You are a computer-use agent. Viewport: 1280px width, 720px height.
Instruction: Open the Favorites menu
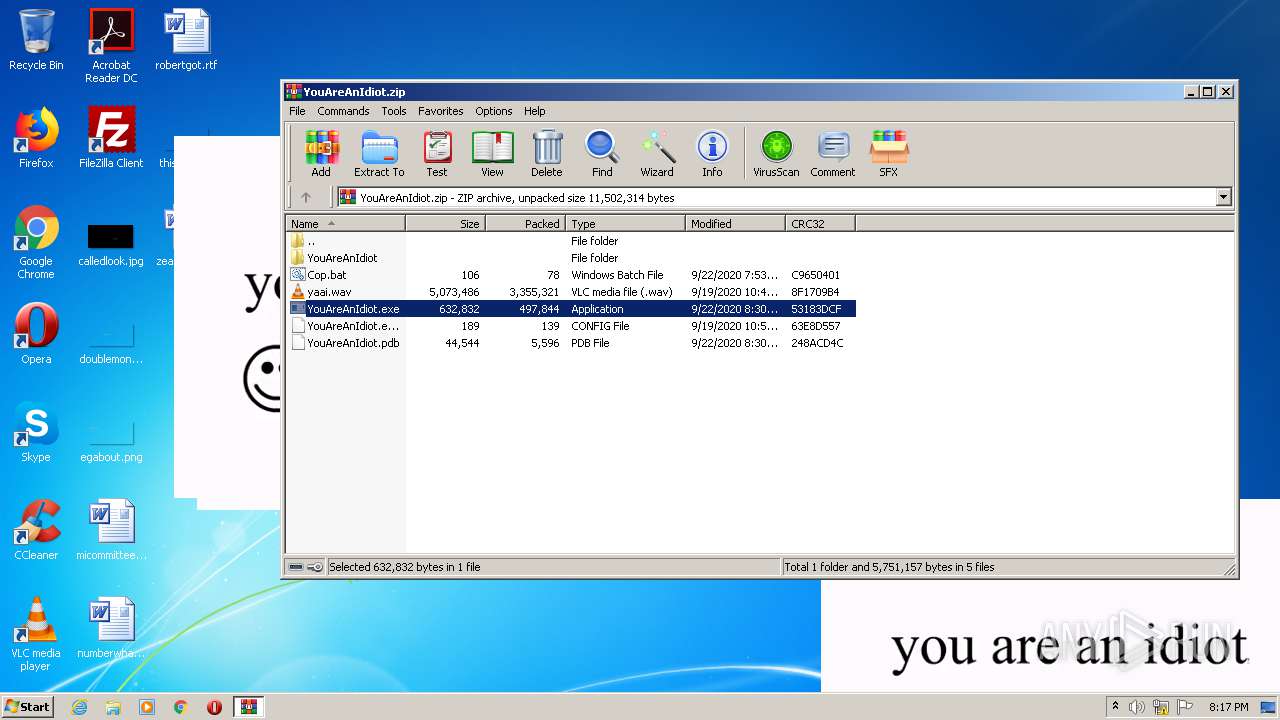[440, 111]
